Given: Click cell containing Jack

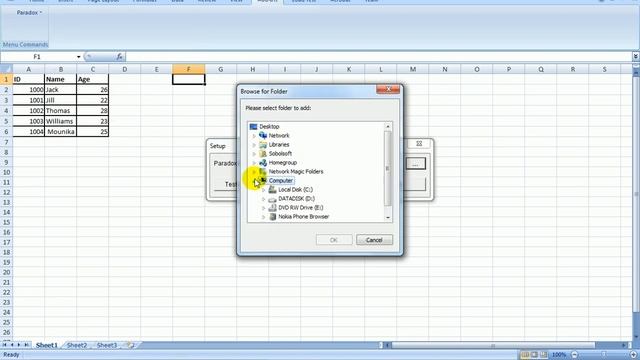Looking at the screenshot, I should pyautogui.click(x=60, y=89).
